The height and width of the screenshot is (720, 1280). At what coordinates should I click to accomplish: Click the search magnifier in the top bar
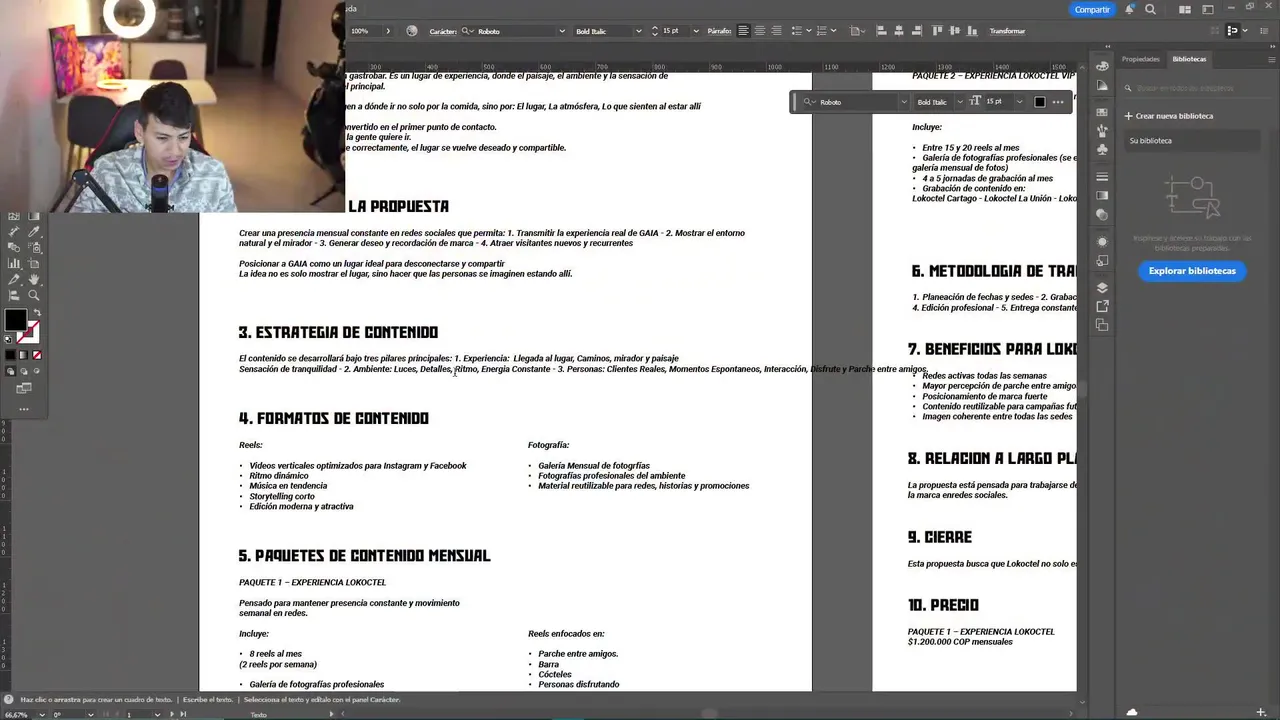pos(1150,9)
